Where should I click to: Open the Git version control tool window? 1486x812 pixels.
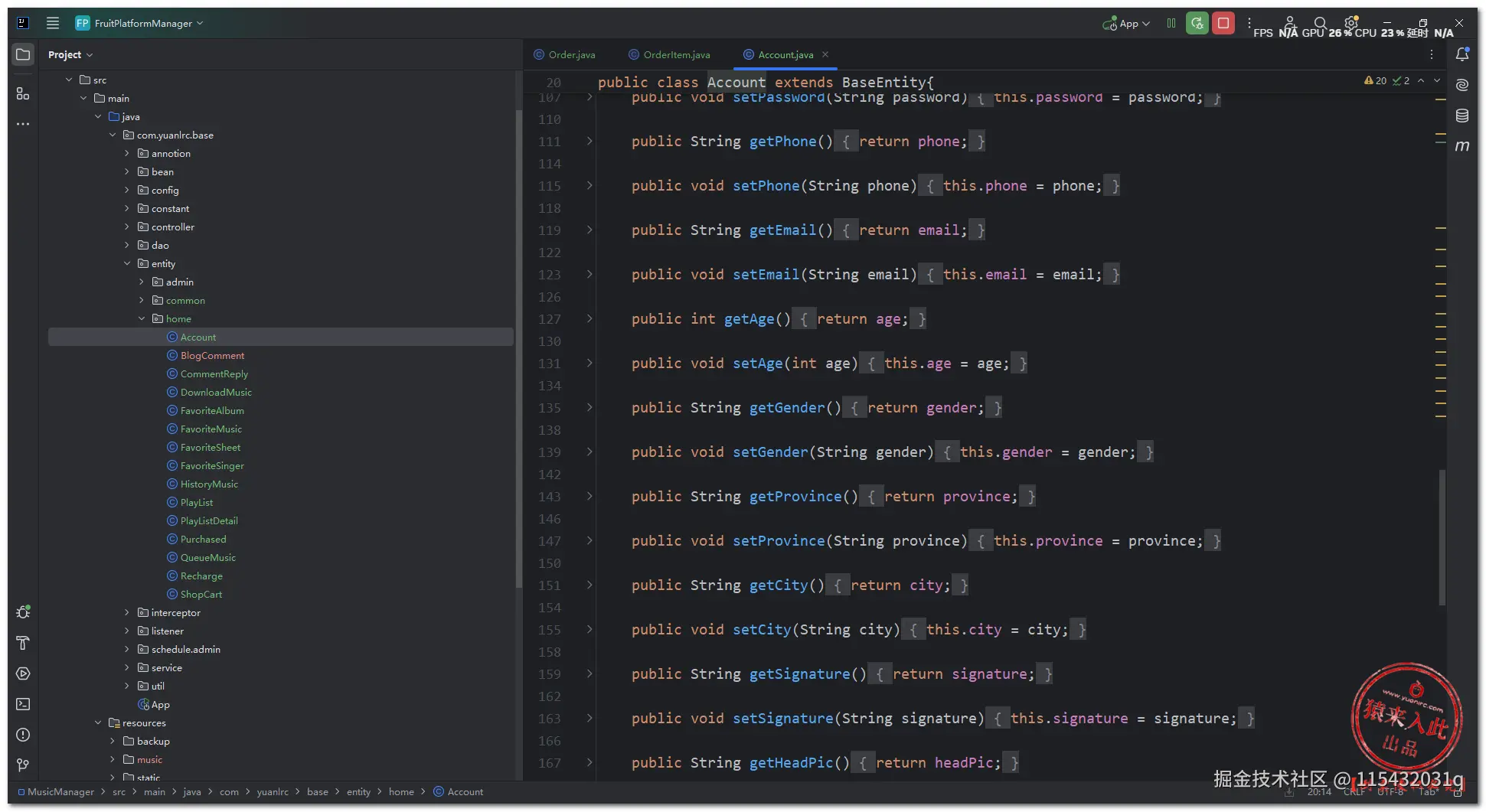click(x=23, y=765)
